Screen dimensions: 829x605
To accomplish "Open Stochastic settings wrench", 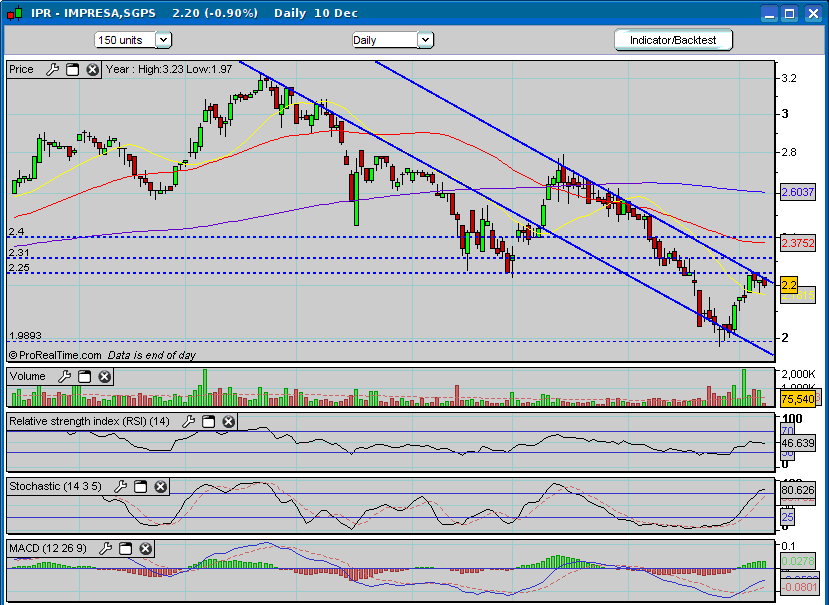I will [x=121, y=487].
